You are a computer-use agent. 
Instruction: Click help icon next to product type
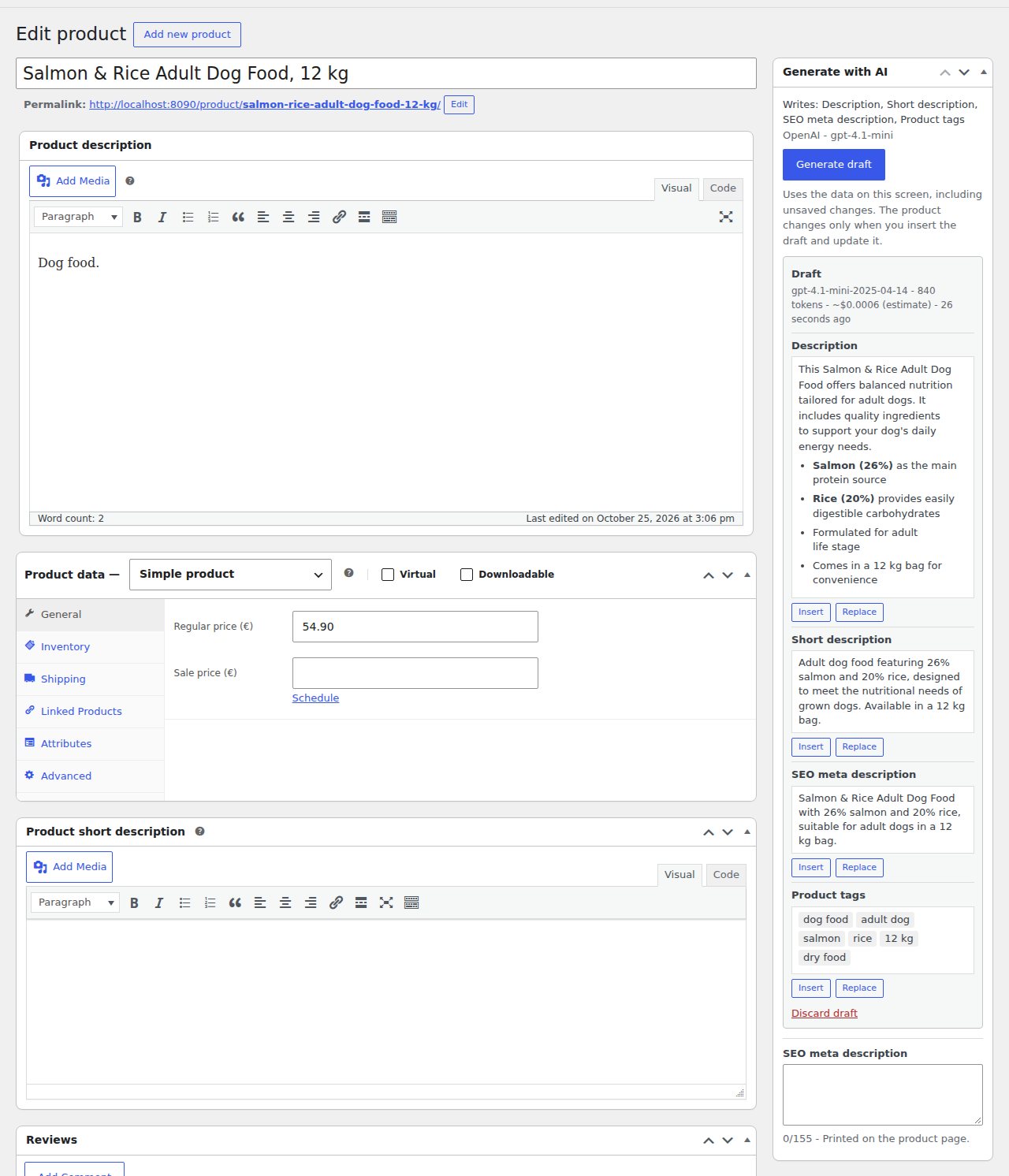pos(349,574)
